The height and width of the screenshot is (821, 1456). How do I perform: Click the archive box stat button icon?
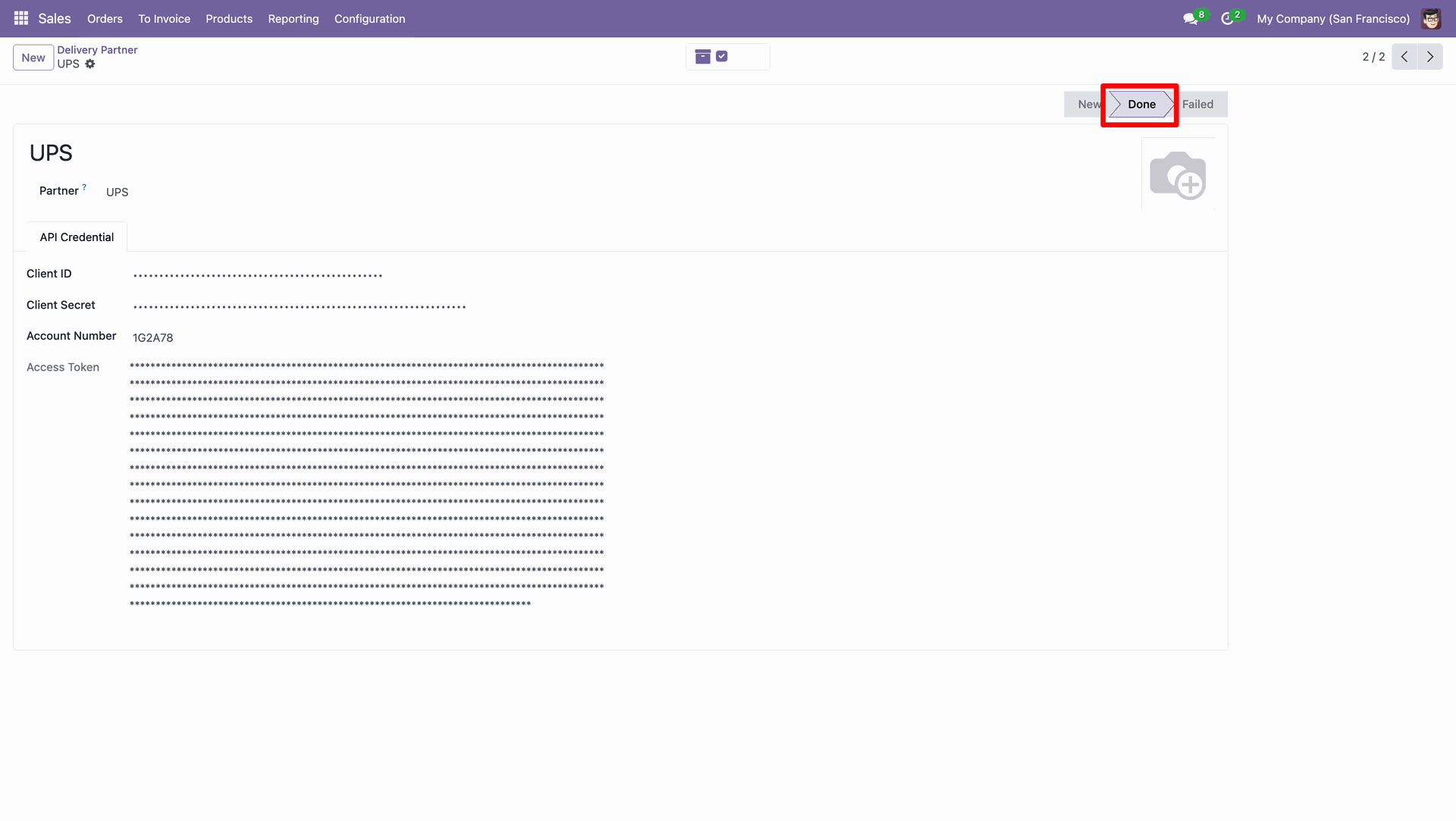702,57
